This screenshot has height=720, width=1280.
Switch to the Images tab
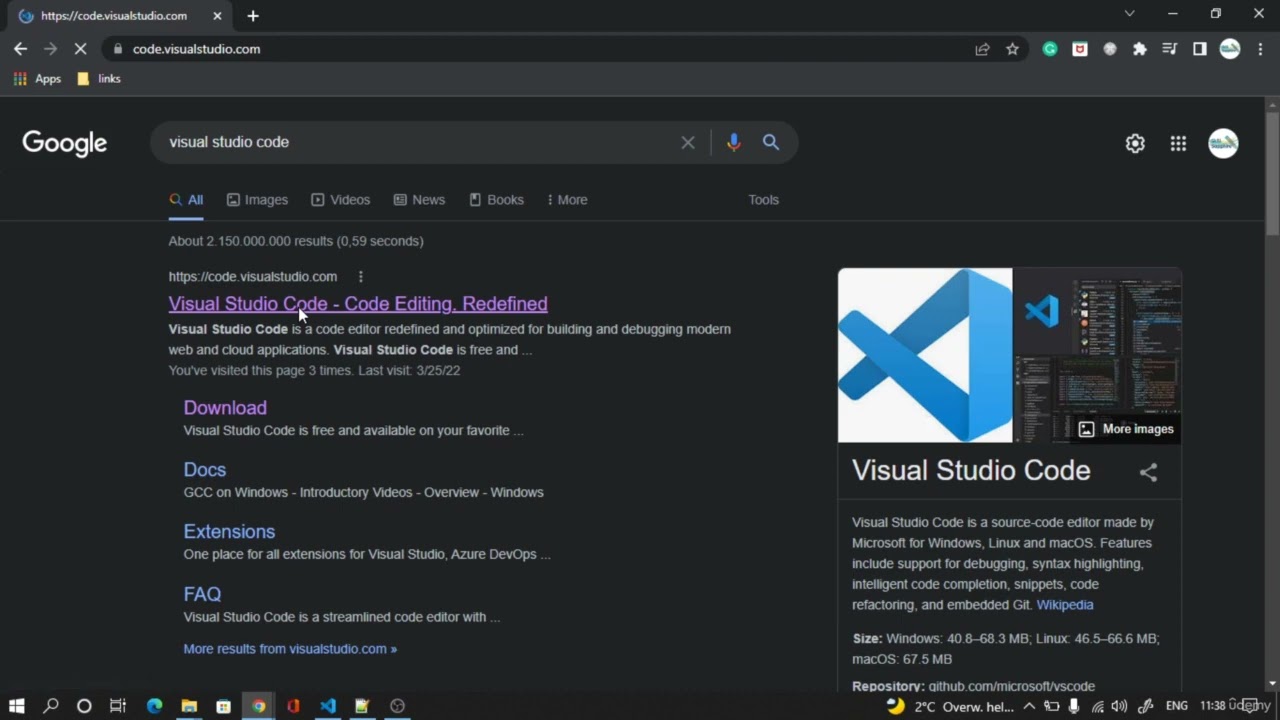point(257,200)
